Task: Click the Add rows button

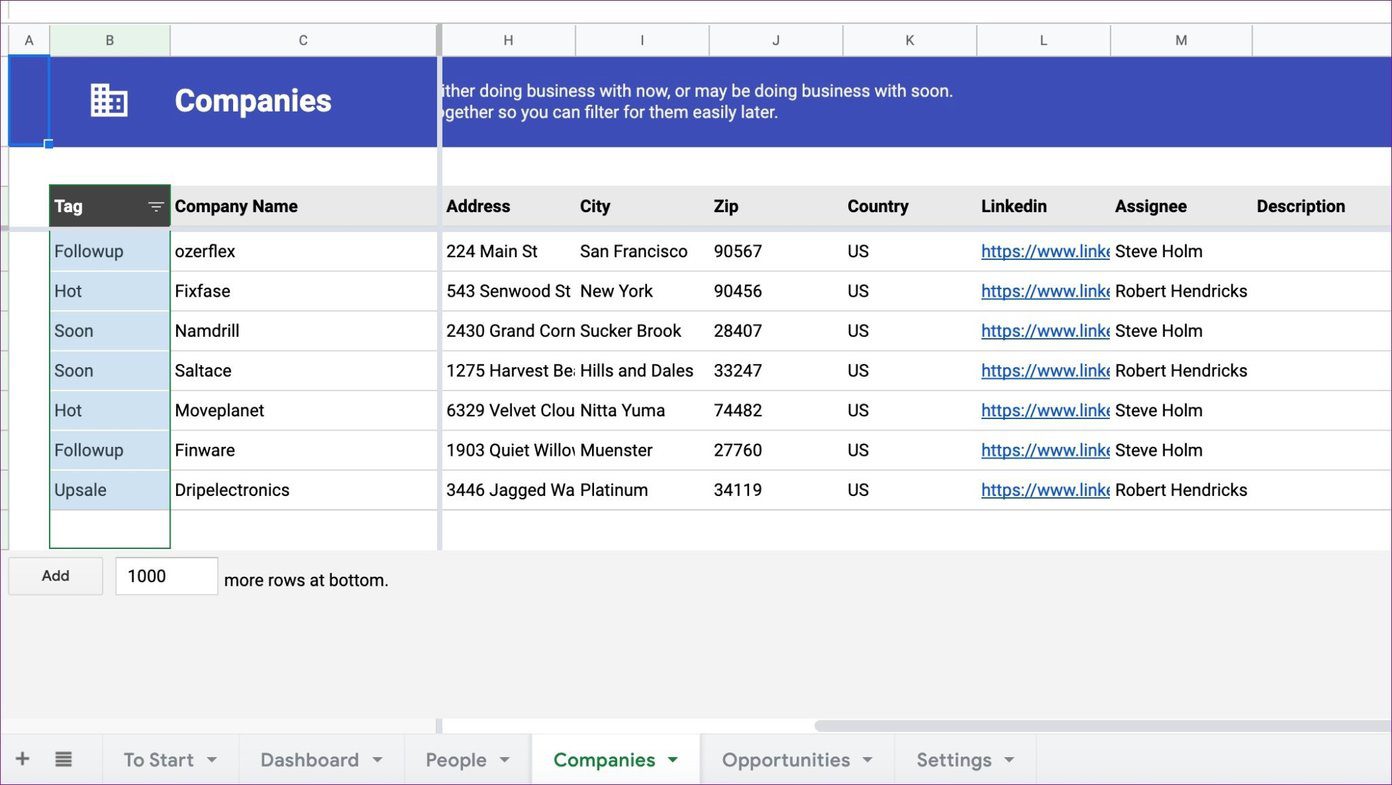Action: pos(56,576)
